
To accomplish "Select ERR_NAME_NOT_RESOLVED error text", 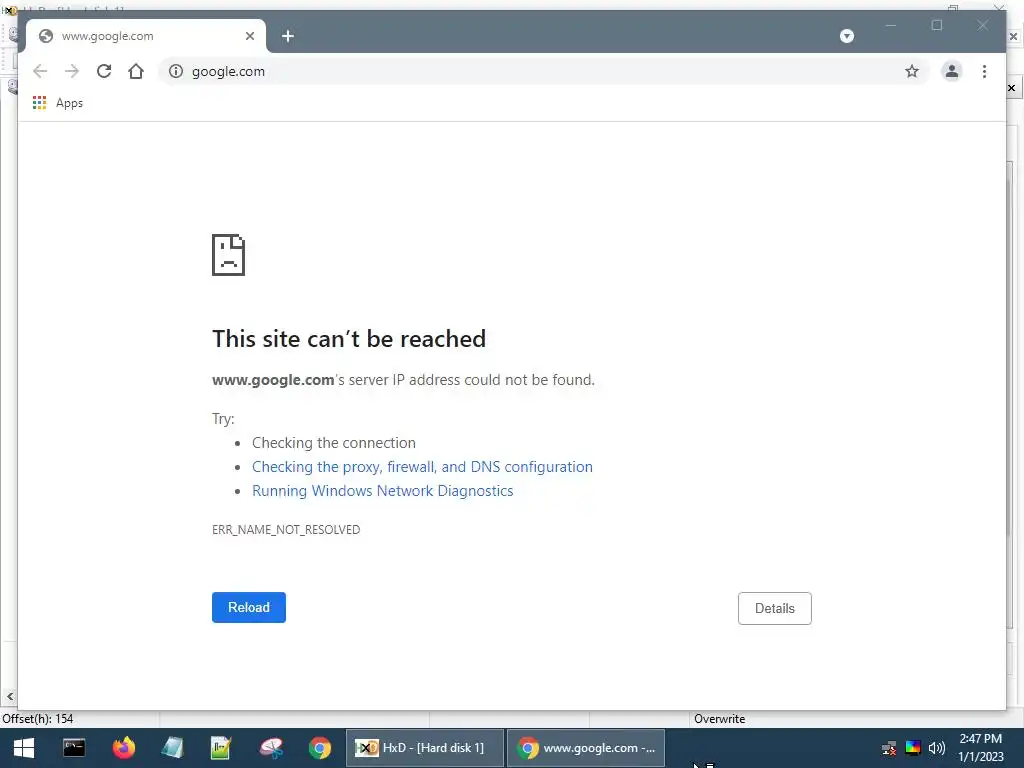I will point(286,530).
